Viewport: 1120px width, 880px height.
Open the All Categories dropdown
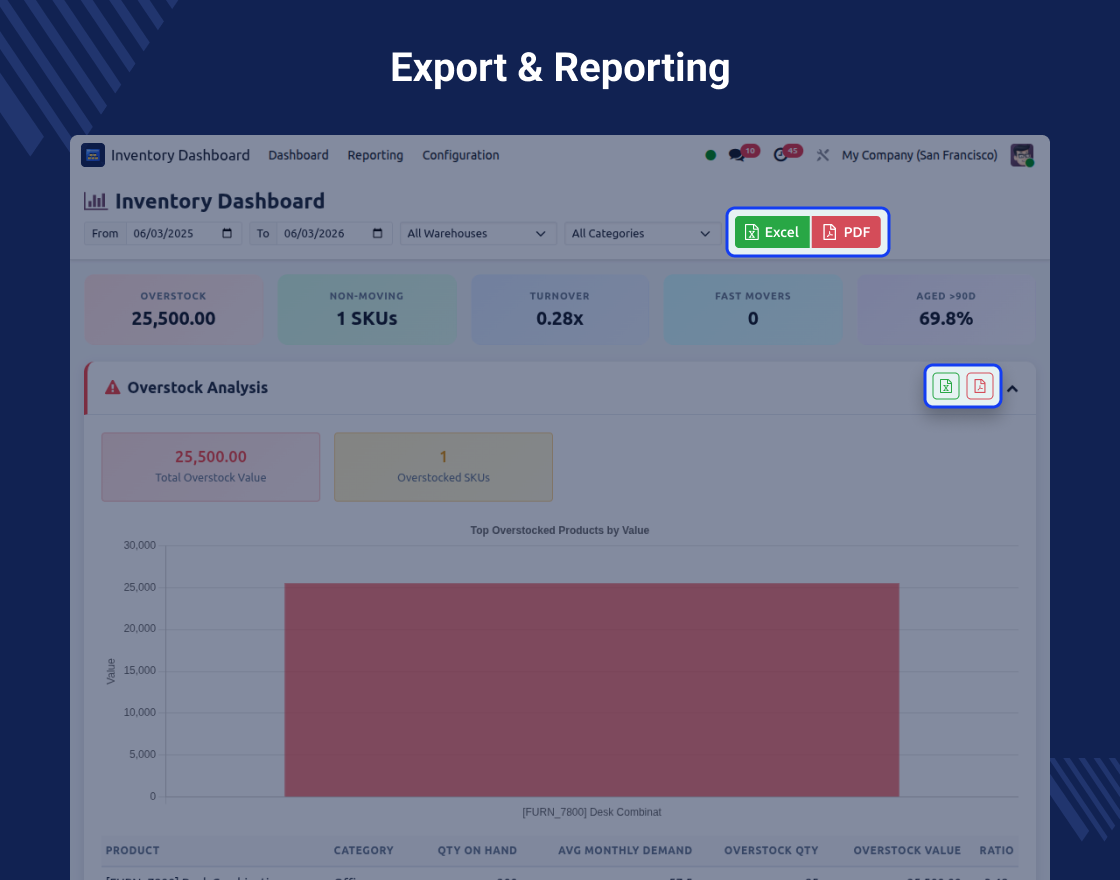(x=642, y=234)
